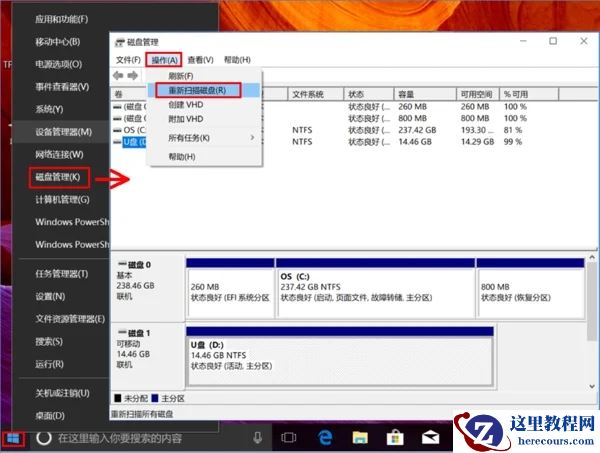This screenshot has width=600, height=453.
Task: Open 设备管理器(M) in Win+X menu
Action: 62,132
